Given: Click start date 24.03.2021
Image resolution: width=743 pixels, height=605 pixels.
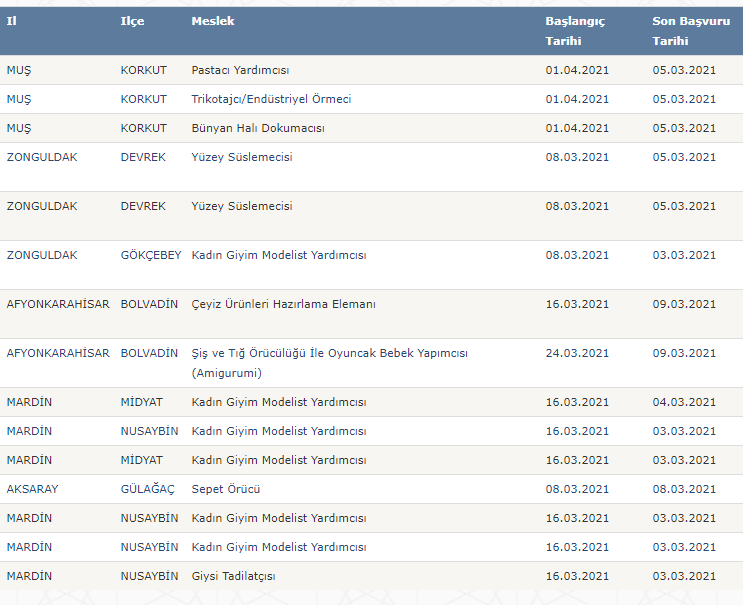Looking at the screenshot, I should pyautogui.click(x=577, y=353).
